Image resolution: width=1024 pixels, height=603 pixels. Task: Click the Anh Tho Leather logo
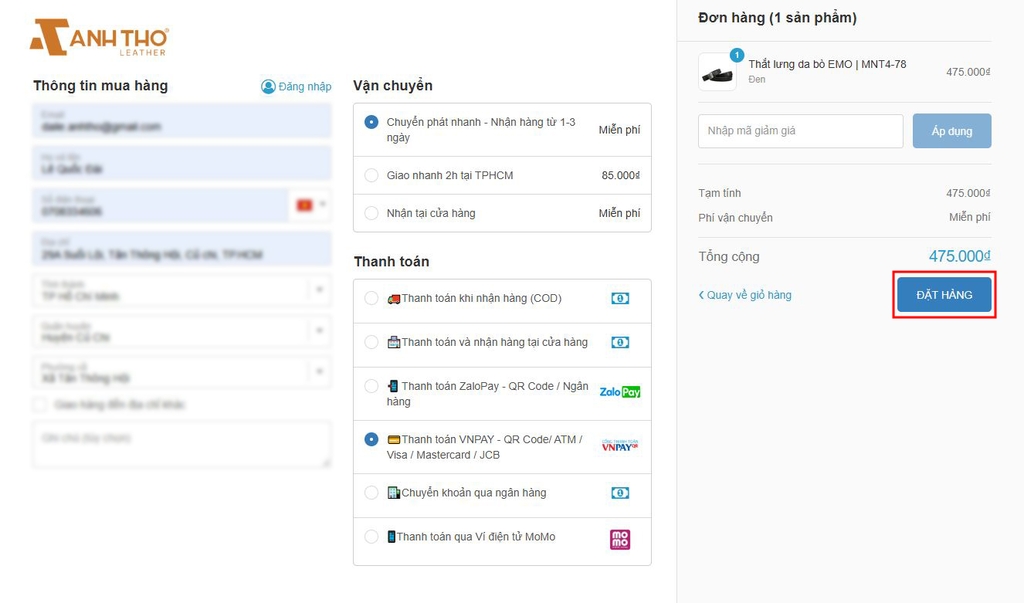[x=99, y=37]
